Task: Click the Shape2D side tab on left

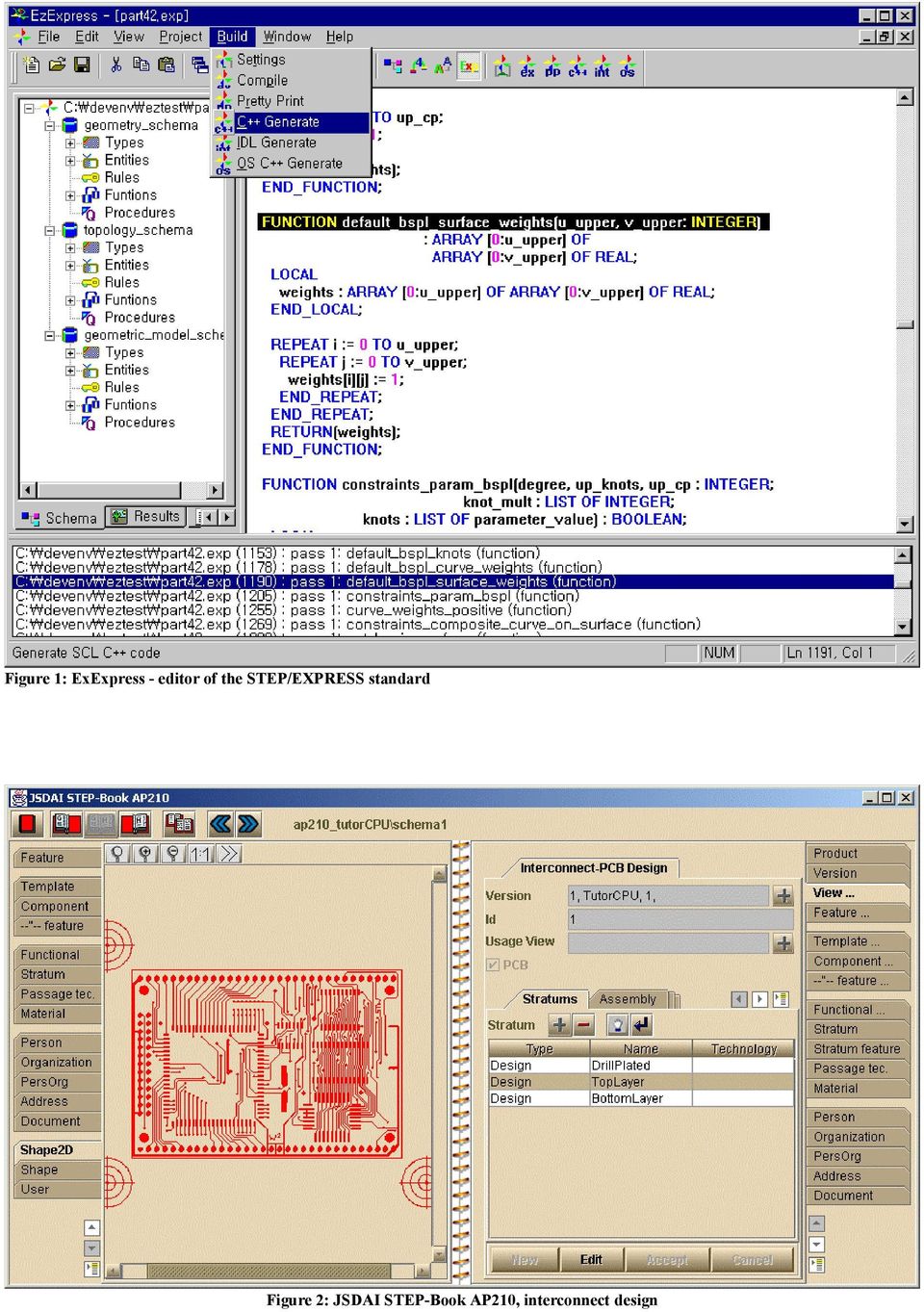Action: (x=59, y=1150)
